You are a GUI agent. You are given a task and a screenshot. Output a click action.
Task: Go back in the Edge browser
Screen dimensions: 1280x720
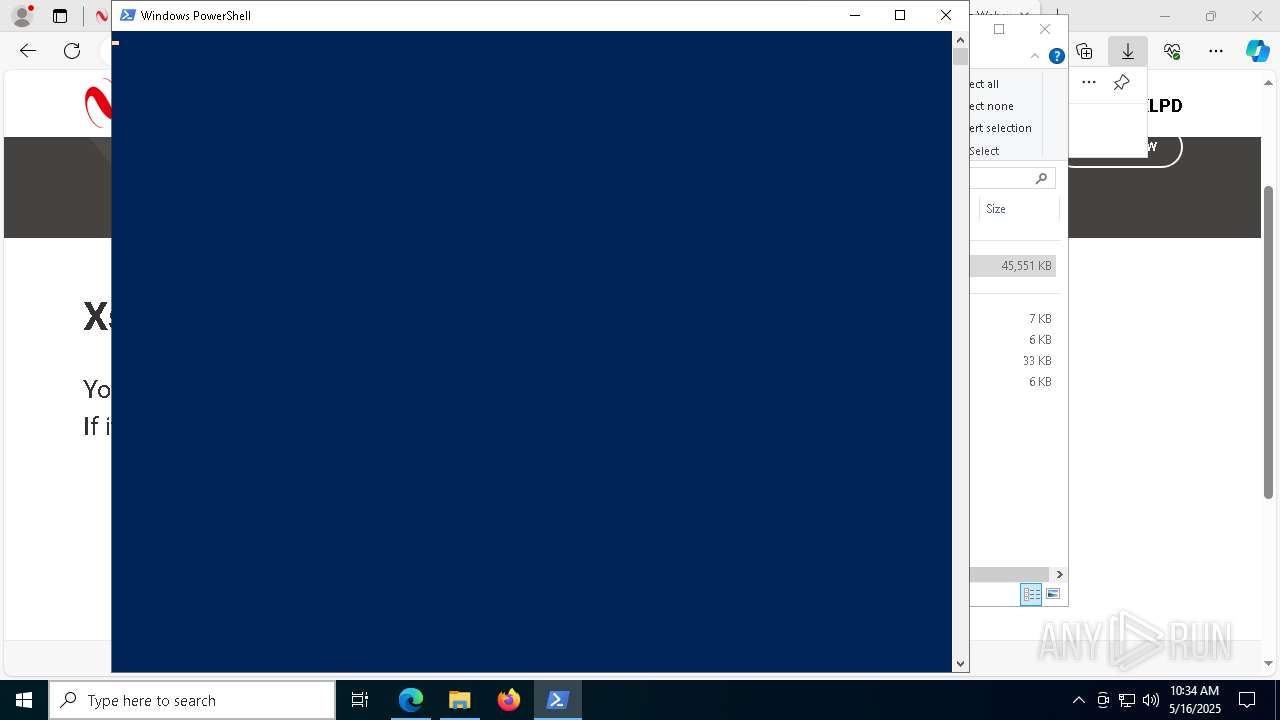coord(28,51)
